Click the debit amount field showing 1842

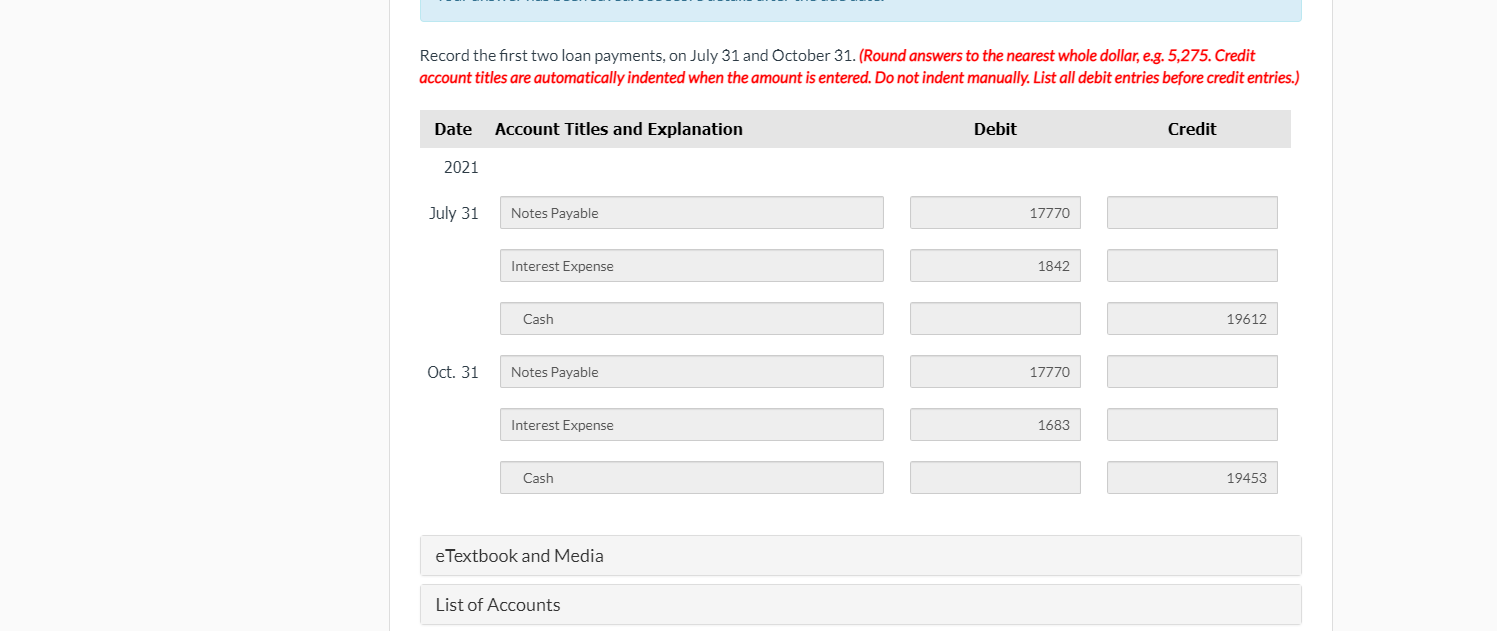pos(994,265)
